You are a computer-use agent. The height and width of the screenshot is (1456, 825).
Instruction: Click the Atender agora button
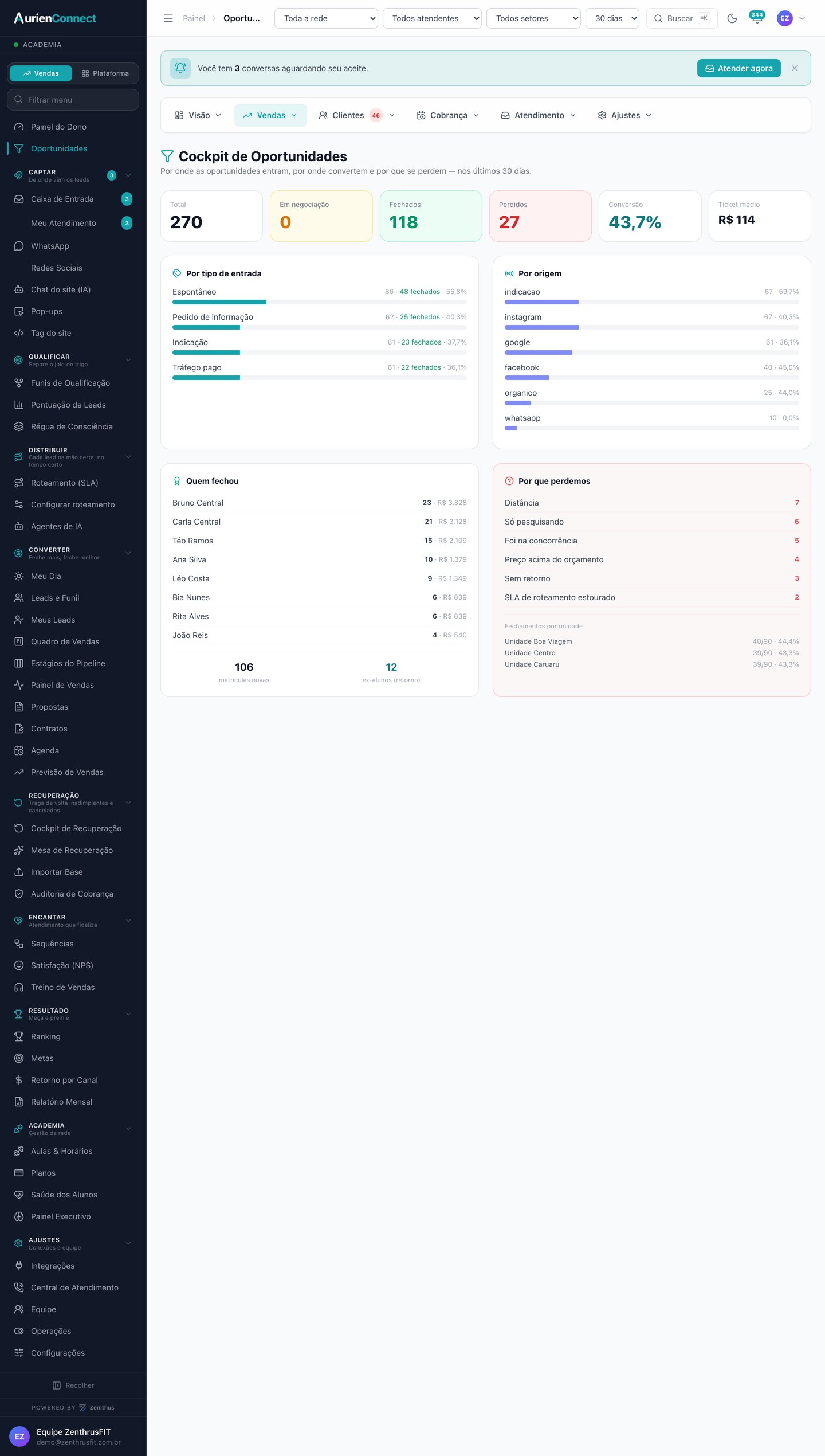click(x=739, y=68)
